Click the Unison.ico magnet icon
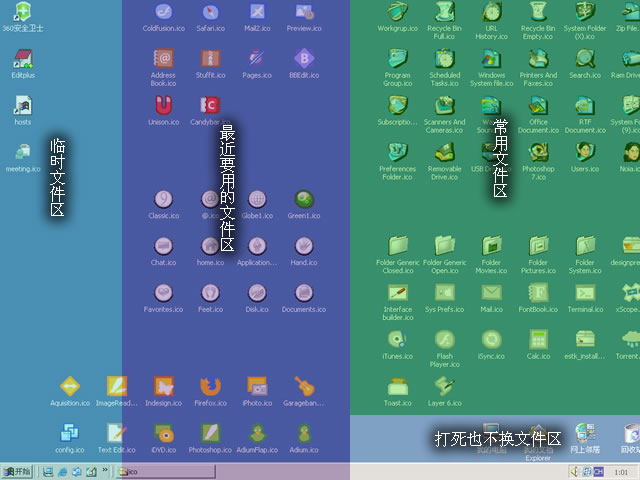The image size is (640, 480). click(162, 105)
